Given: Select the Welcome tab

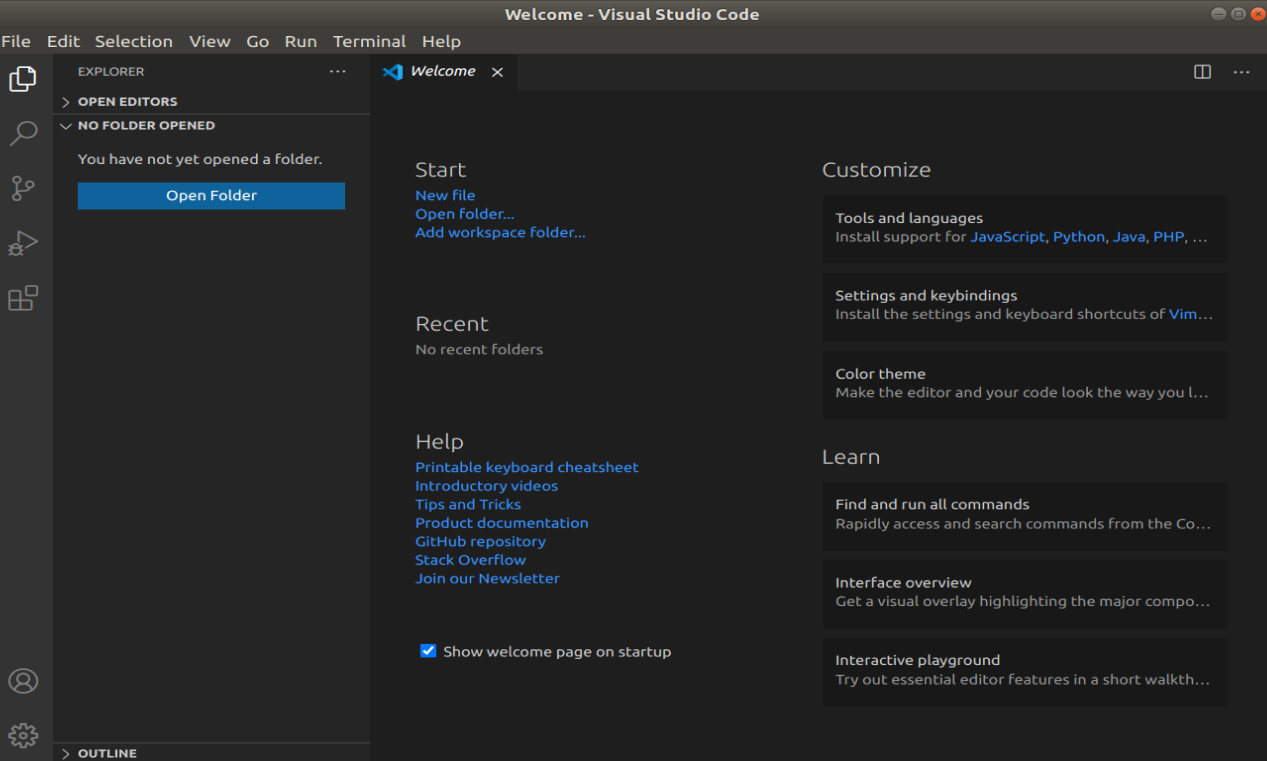Looking at the screenshot, I should coord(443,71).
